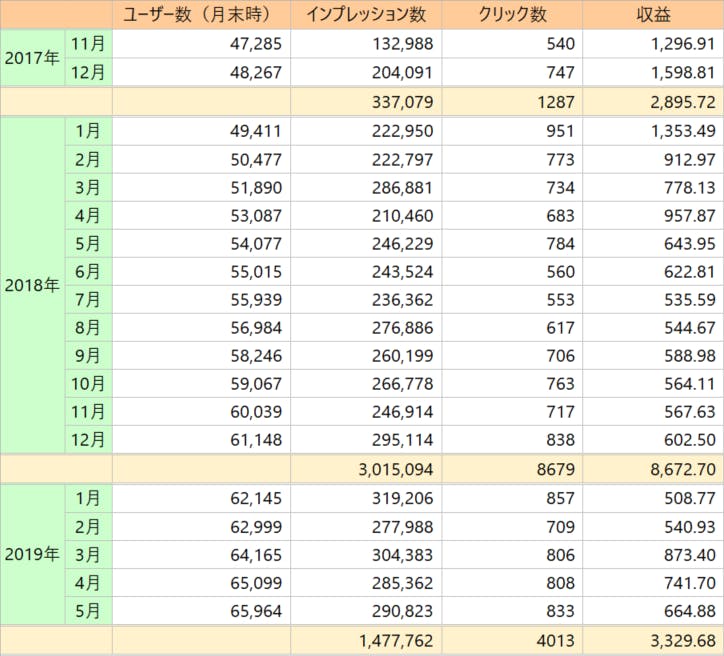The width and height of the screenshot is (724, 656).
Task: Click the 2019年 year label cell
Action: 32,554
